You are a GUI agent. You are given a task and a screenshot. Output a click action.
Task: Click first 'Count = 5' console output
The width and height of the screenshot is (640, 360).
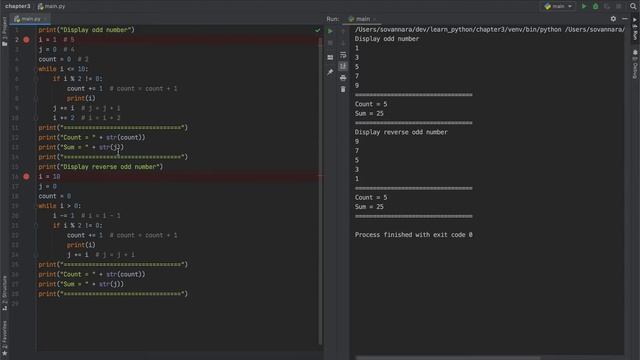pyautogui.click(x=371, y=104)
